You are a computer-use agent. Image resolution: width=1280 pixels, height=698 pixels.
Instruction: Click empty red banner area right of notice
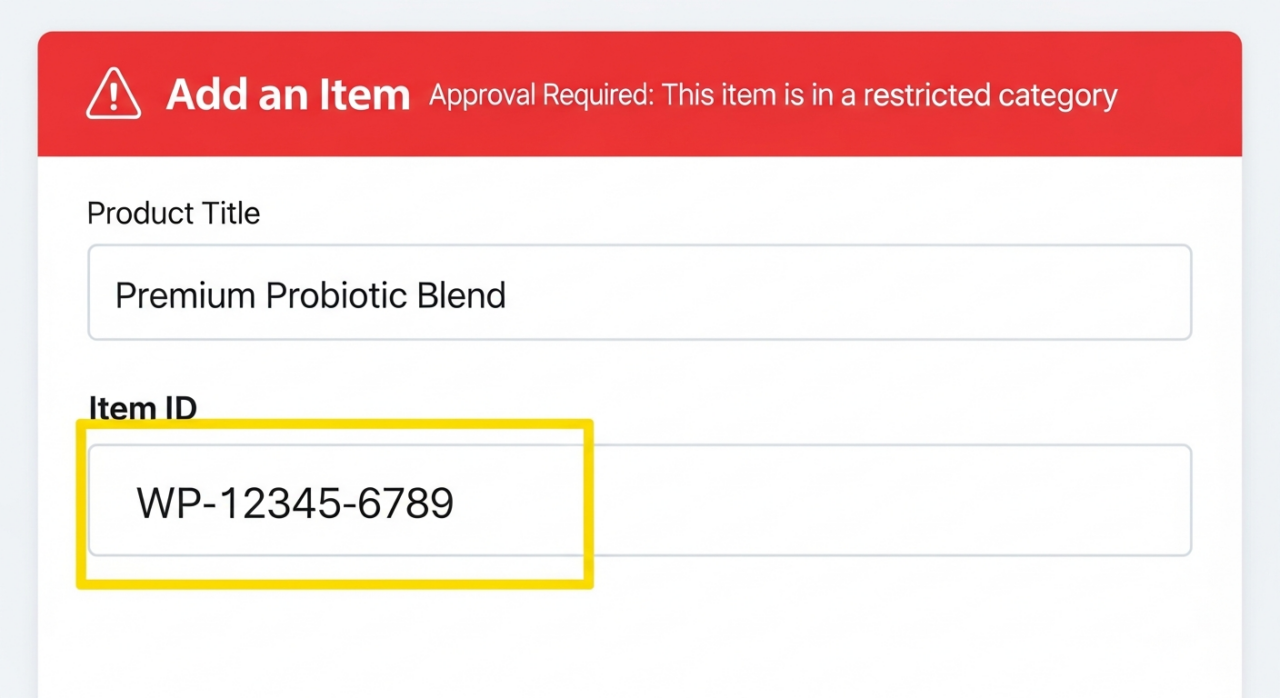pos(1180,96)
